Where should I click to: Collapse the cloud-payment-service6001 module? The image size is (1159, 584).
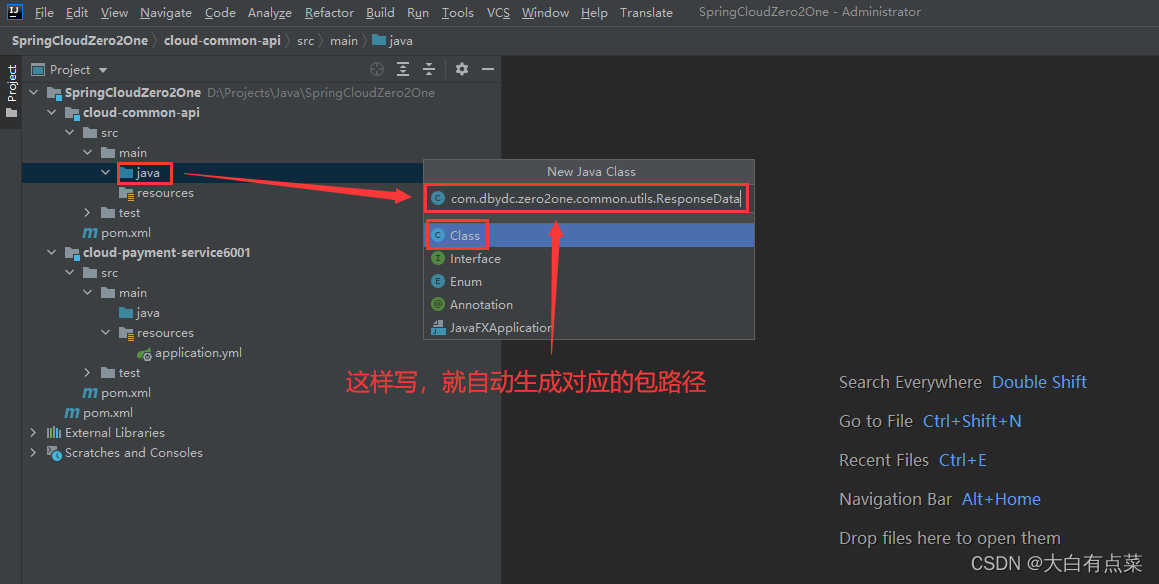tap(51, 252)
